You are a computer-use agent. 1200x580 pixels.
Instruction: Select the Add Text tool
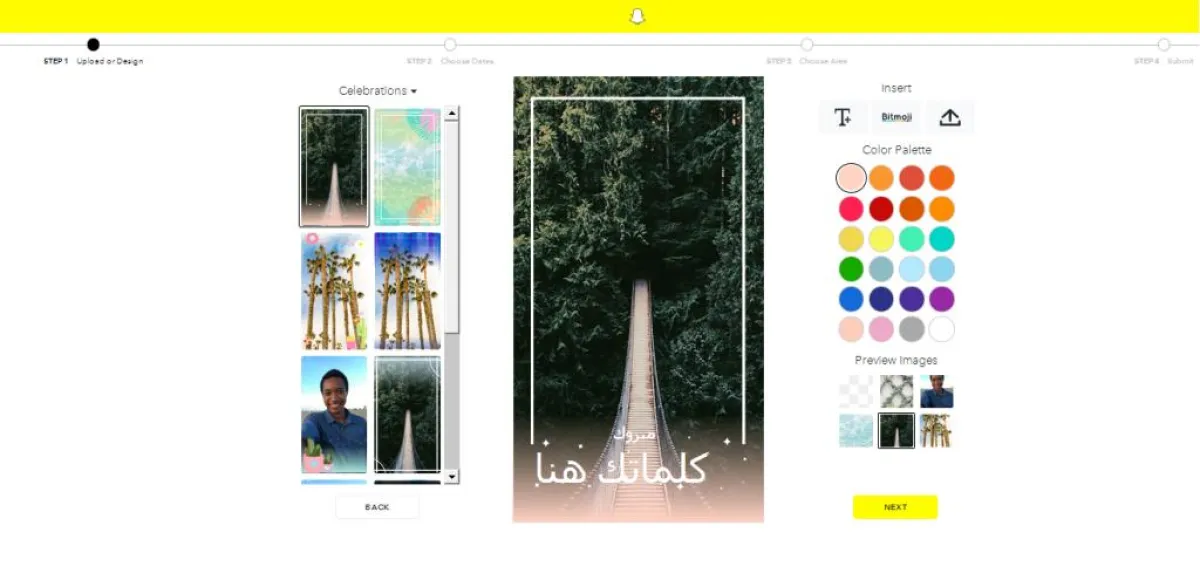coord(843,117)
